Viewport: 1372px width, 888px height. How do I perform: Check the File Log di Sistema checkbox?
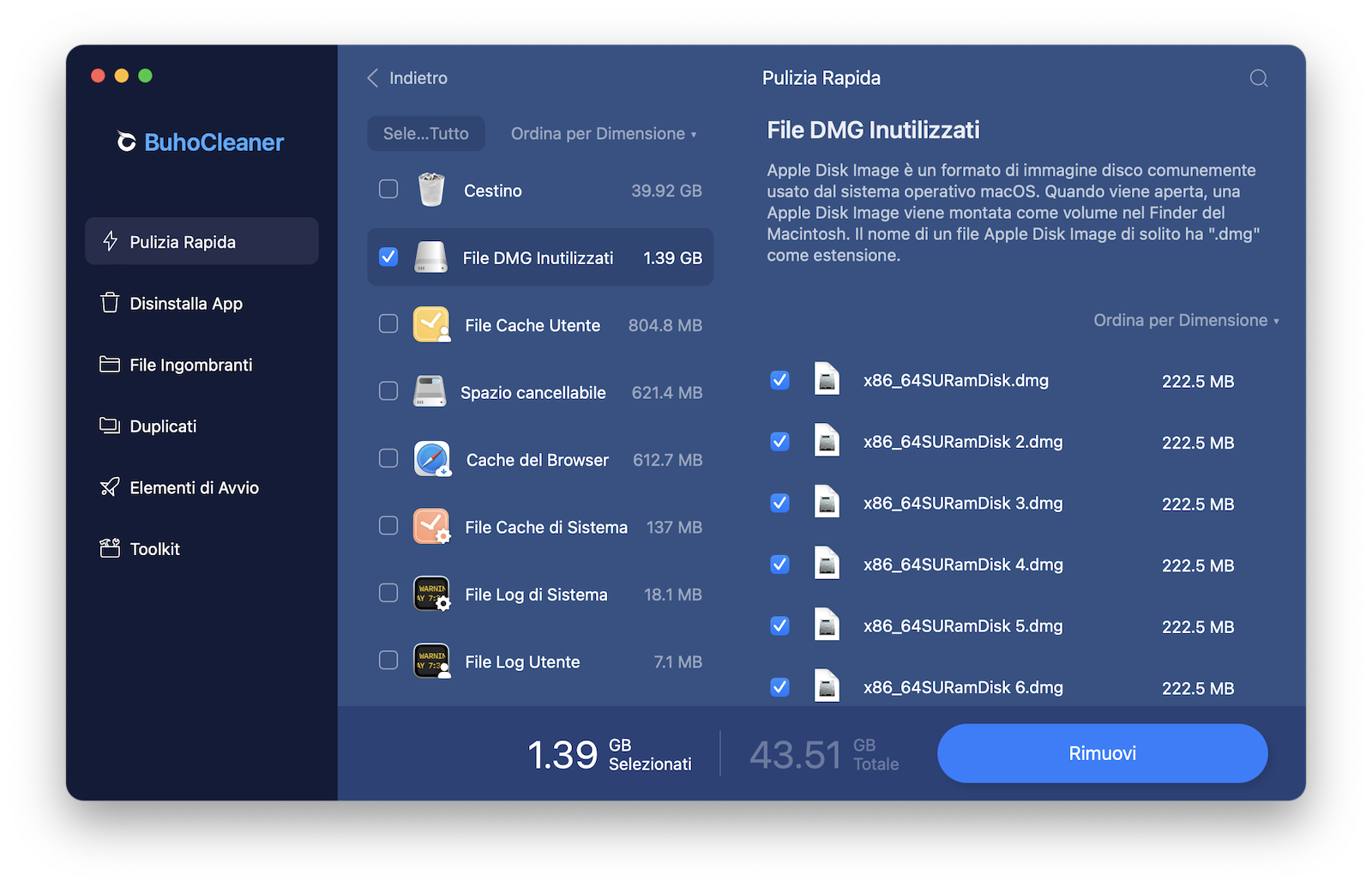coord(388,593)
